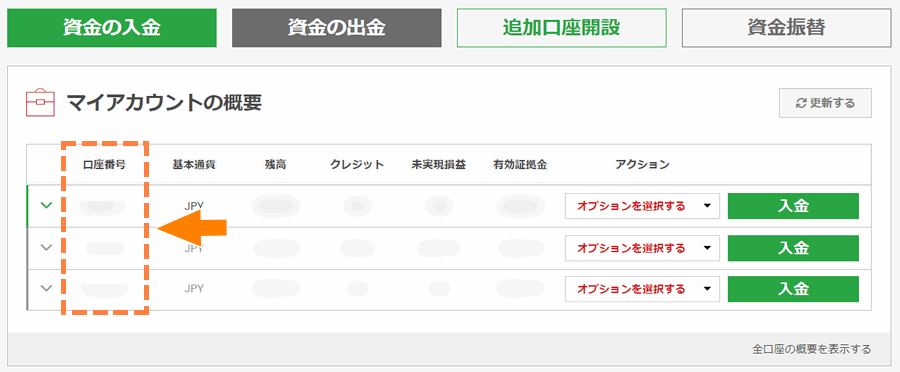Click the 口座番号 column header

[104, 165]
